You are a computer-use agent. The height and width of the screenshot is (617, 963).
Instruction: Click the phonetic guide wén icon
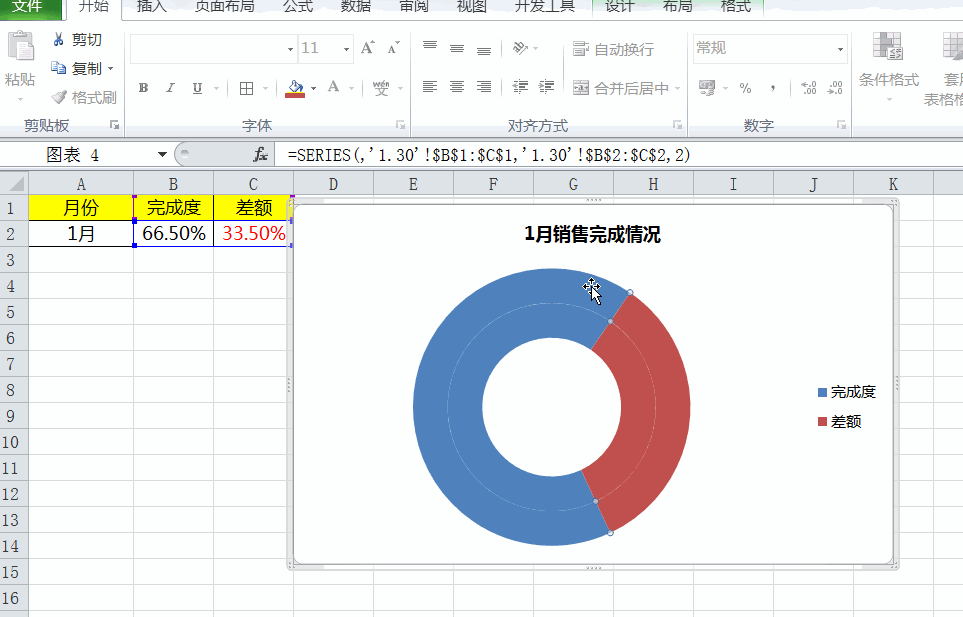tap(381, 88)
